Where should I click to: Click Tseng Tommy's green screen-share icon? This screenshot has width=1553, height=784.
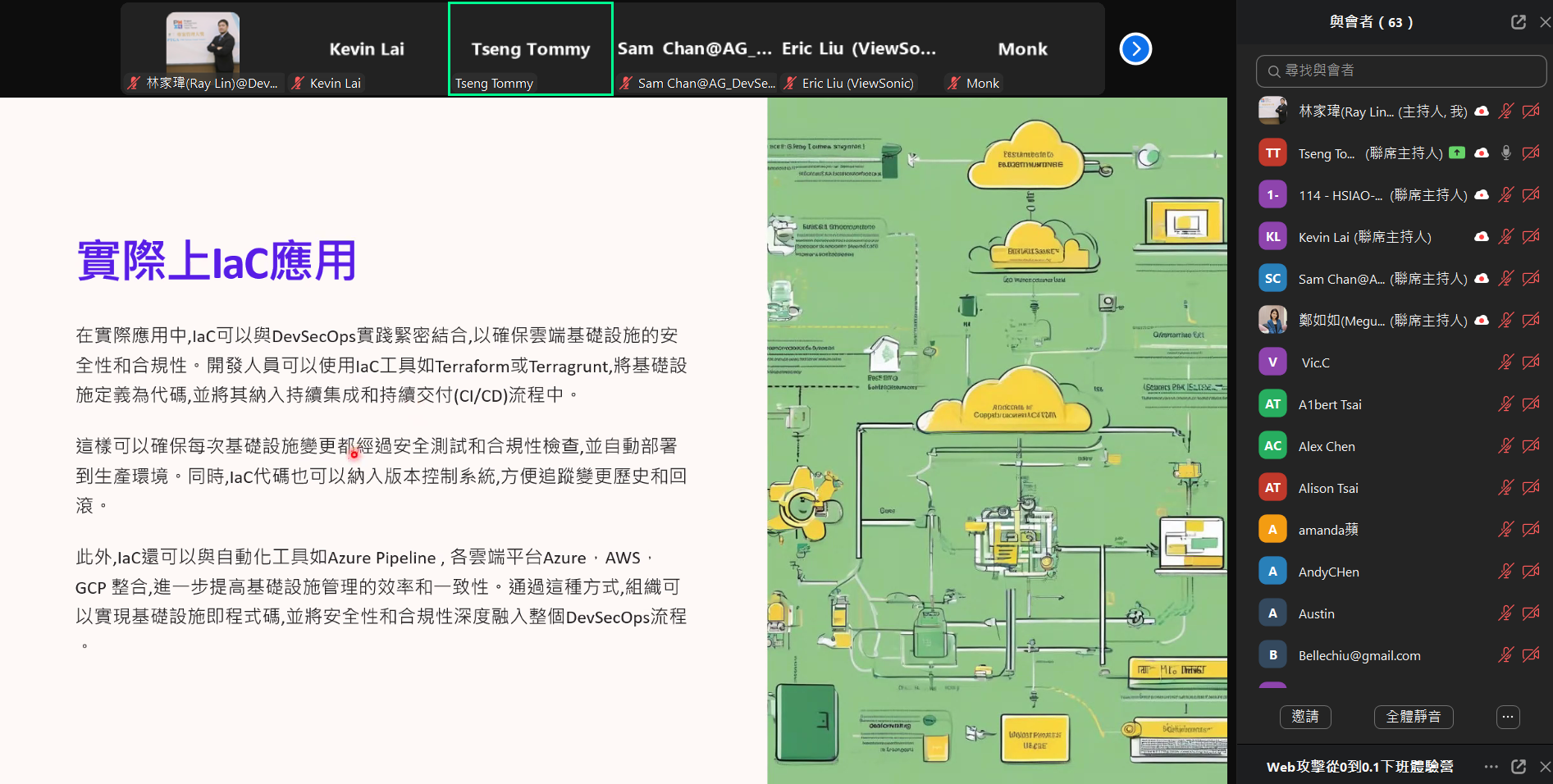coord(1457,153)
